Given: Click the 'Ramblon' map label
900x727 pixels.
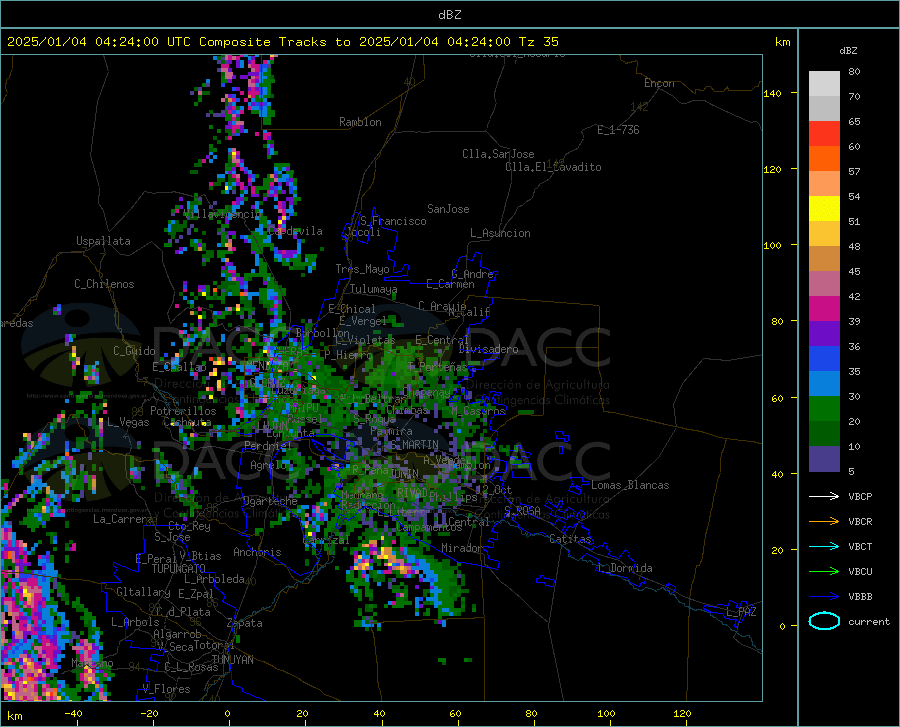Looking at the screenshot, I should (360, 122).
